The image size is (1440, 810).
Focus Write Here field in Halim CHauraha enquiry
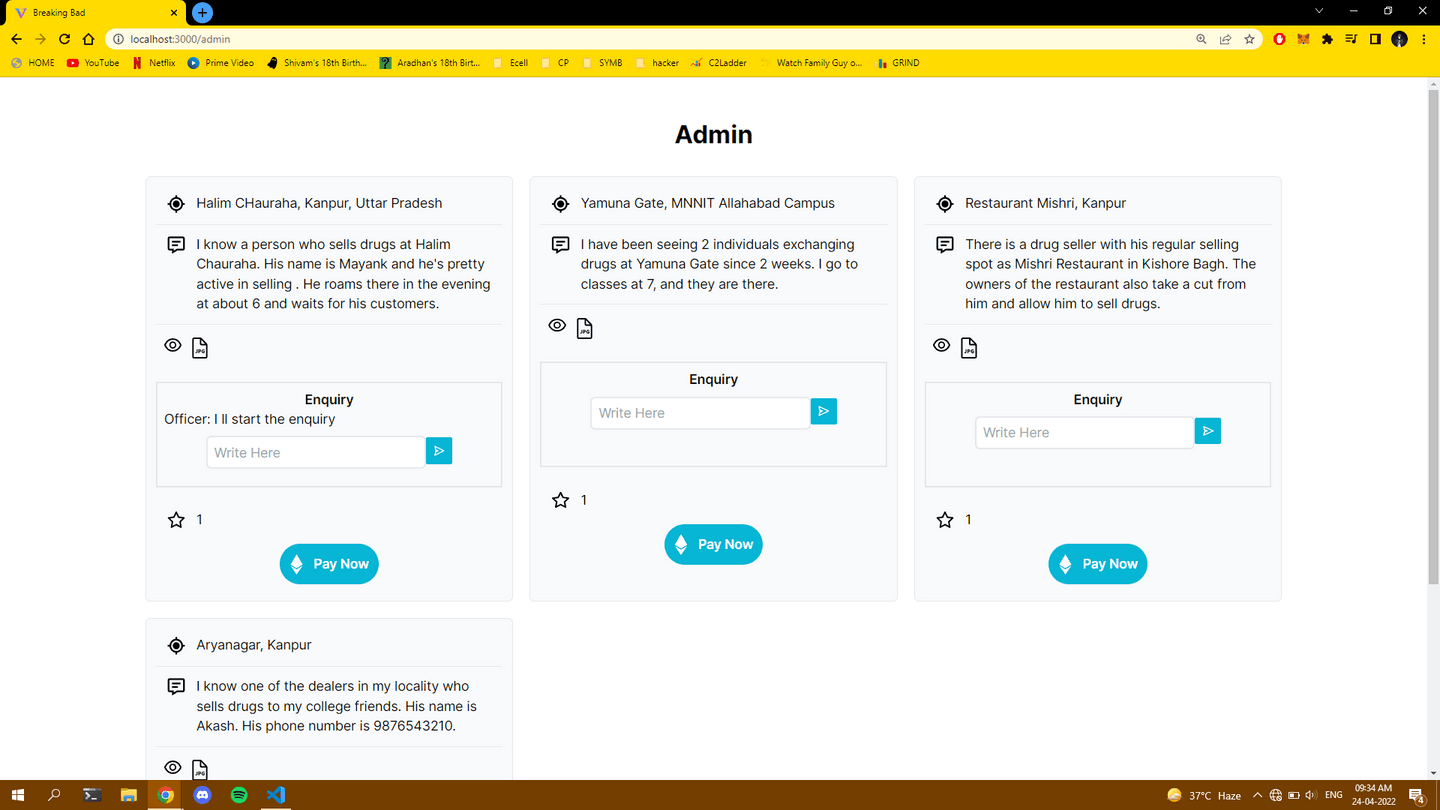pos(316,452)
